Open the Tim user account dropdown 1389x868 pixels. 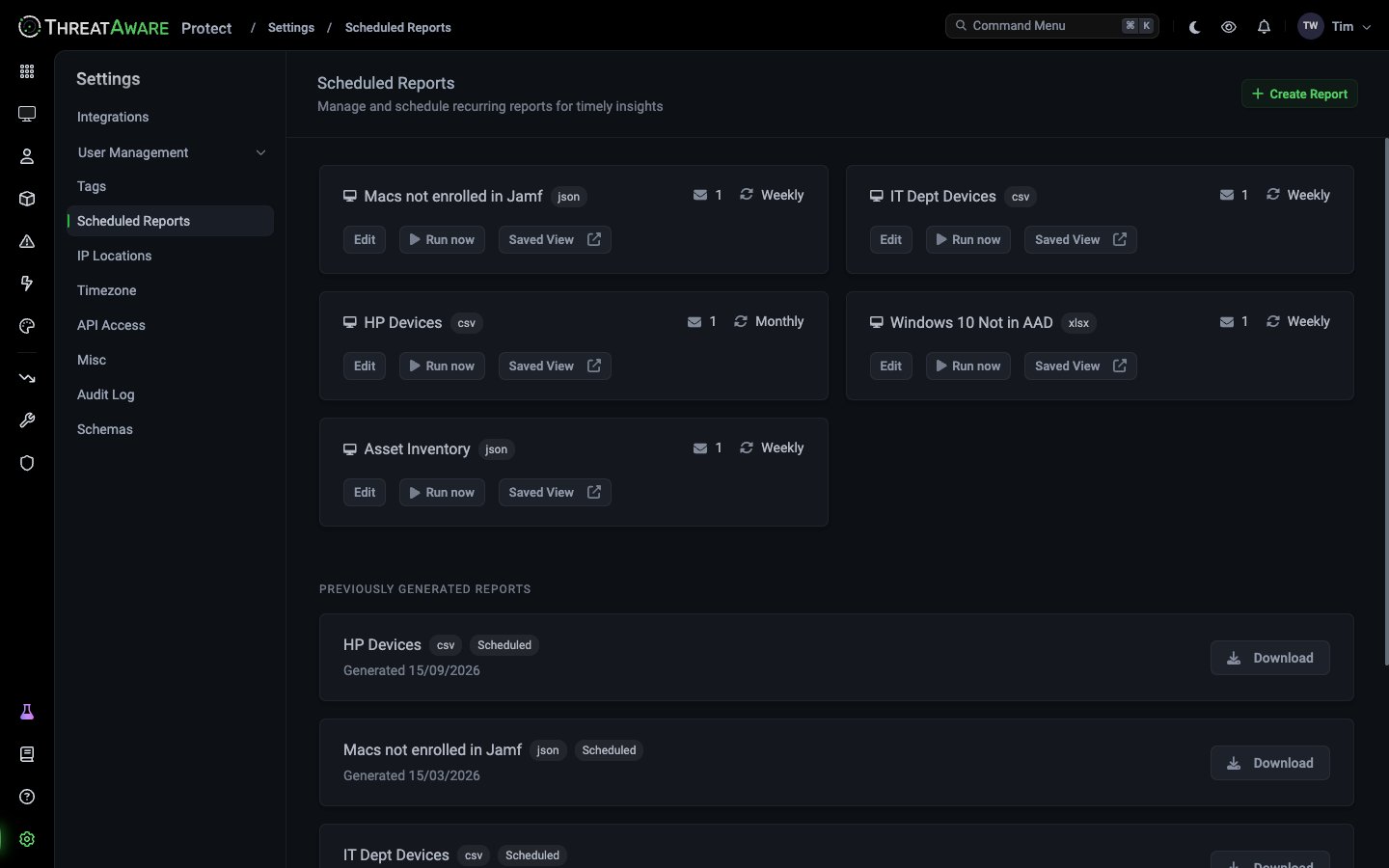coord(1335,27)
